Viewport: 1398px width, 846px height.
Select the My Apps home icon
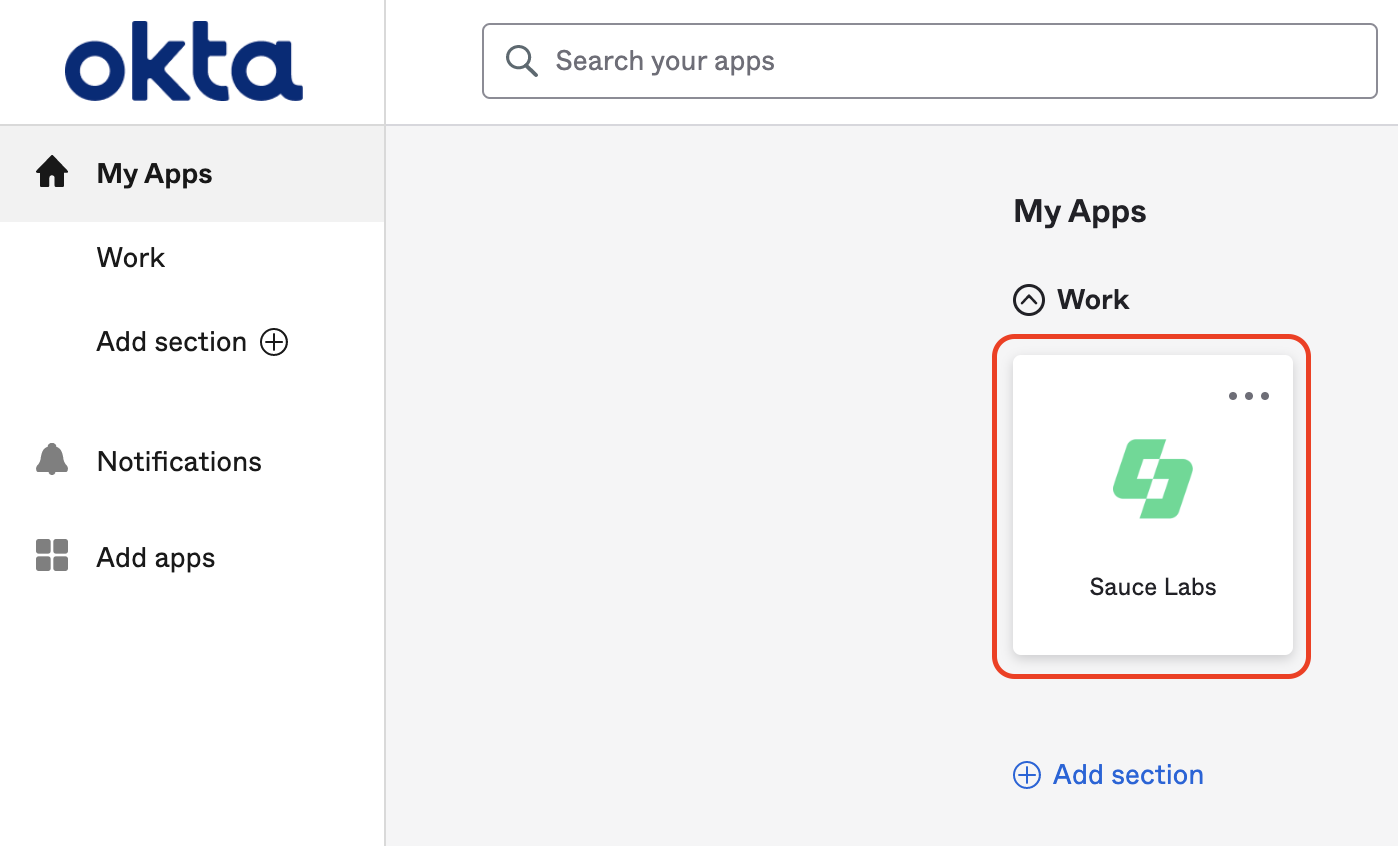tap(51, 172)
